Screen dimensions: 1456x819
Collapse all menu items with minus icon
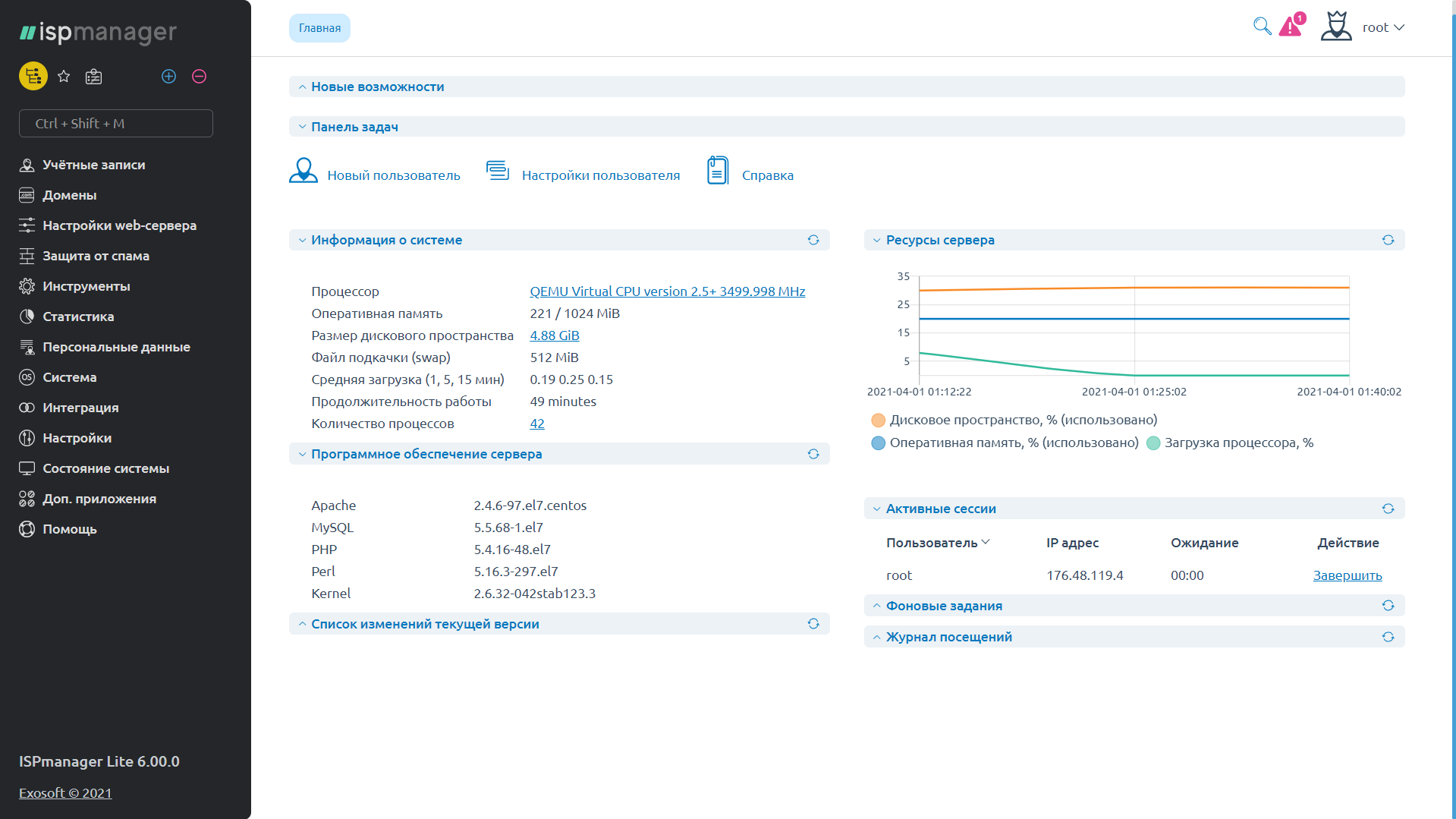(x=200, y=77)
